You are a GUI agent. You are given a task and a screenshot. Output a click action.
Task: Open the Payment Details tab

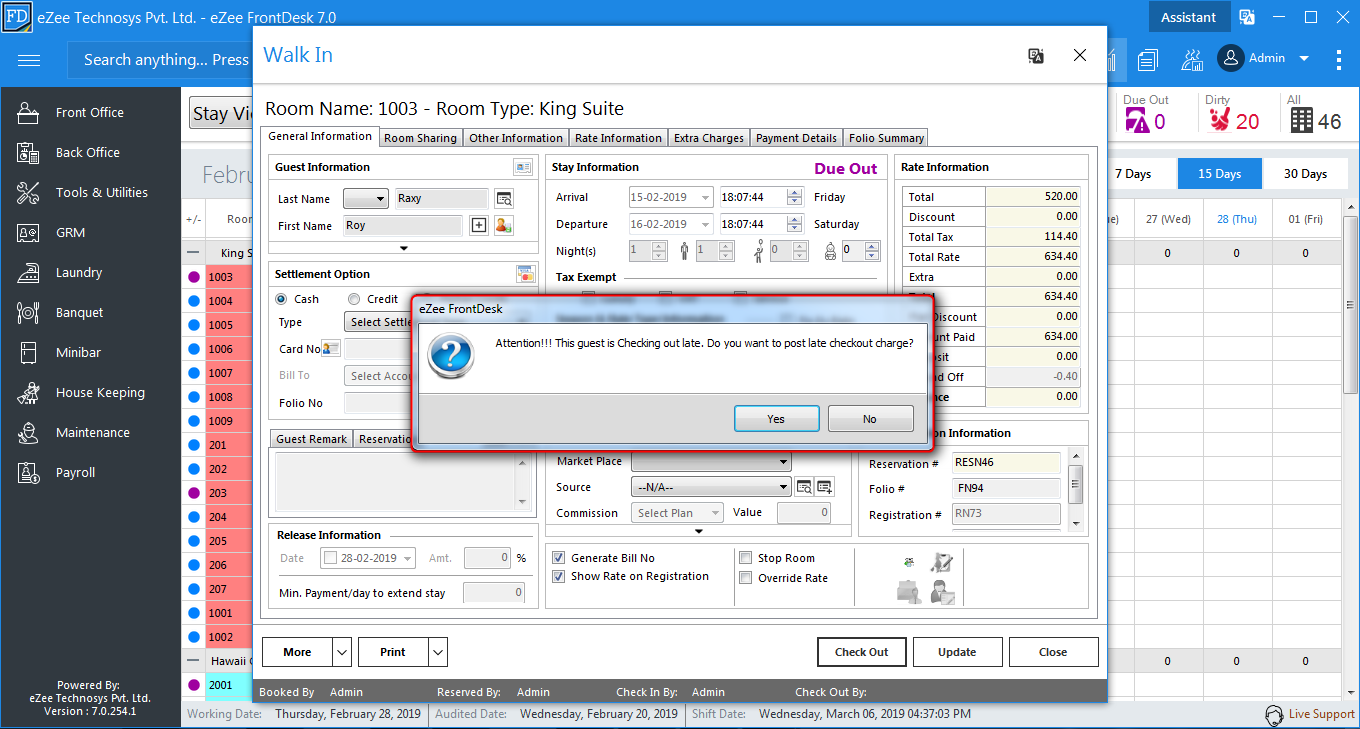click(797, 138)
